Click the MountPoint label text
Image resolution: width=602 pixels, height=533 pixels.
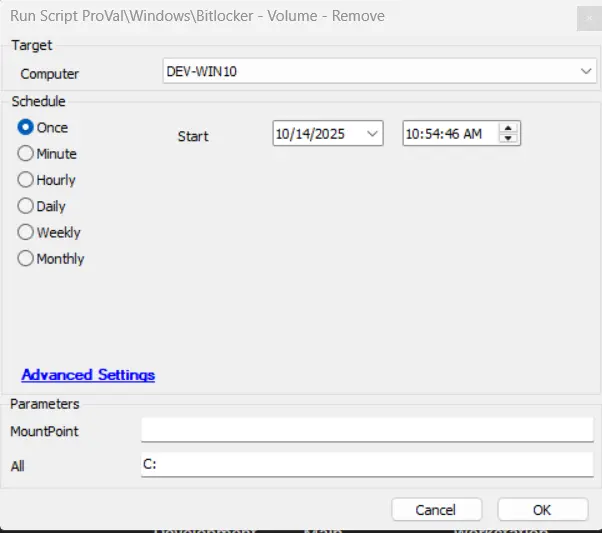coord(44,431)
